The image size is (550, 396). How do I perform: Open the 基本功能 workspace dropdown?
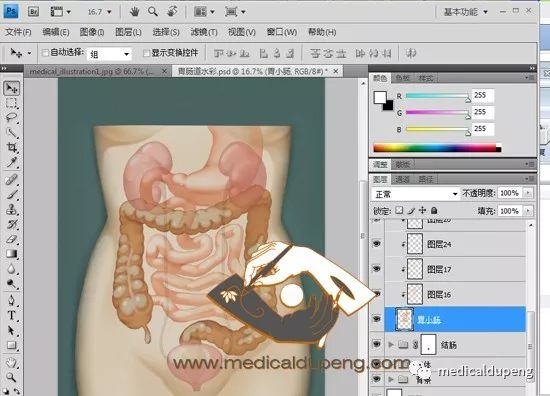465,12
